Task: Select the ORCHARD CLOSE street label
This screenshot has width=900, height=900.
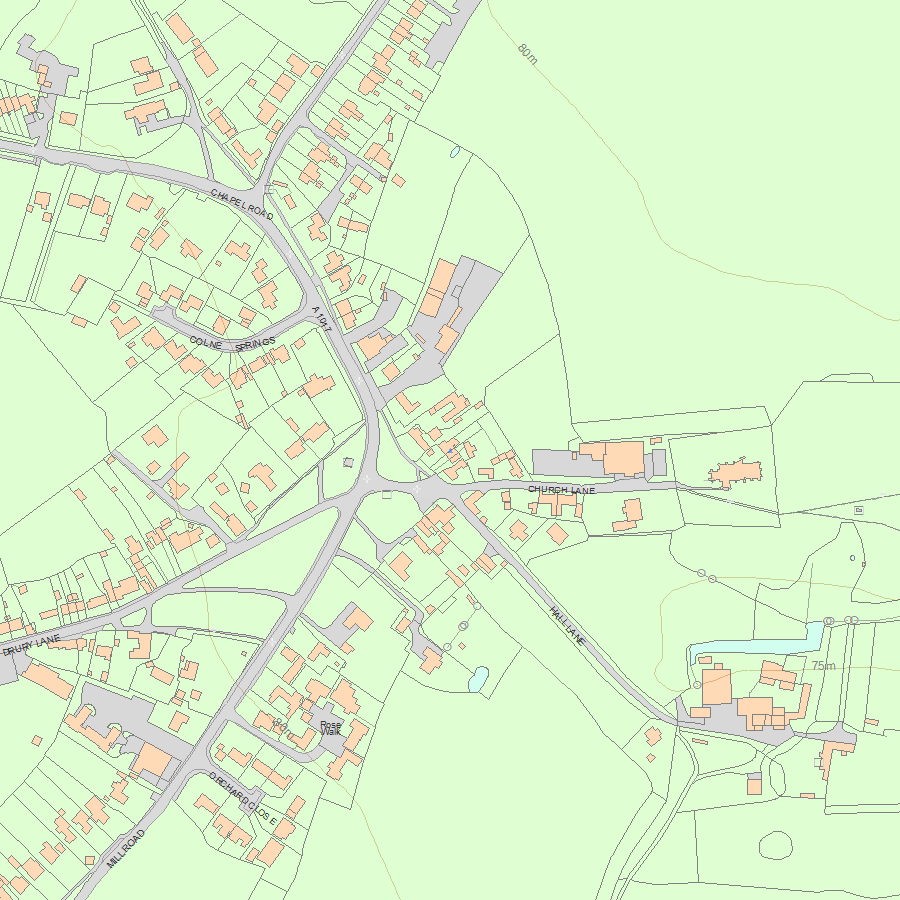Action: [x=242, y=798]
